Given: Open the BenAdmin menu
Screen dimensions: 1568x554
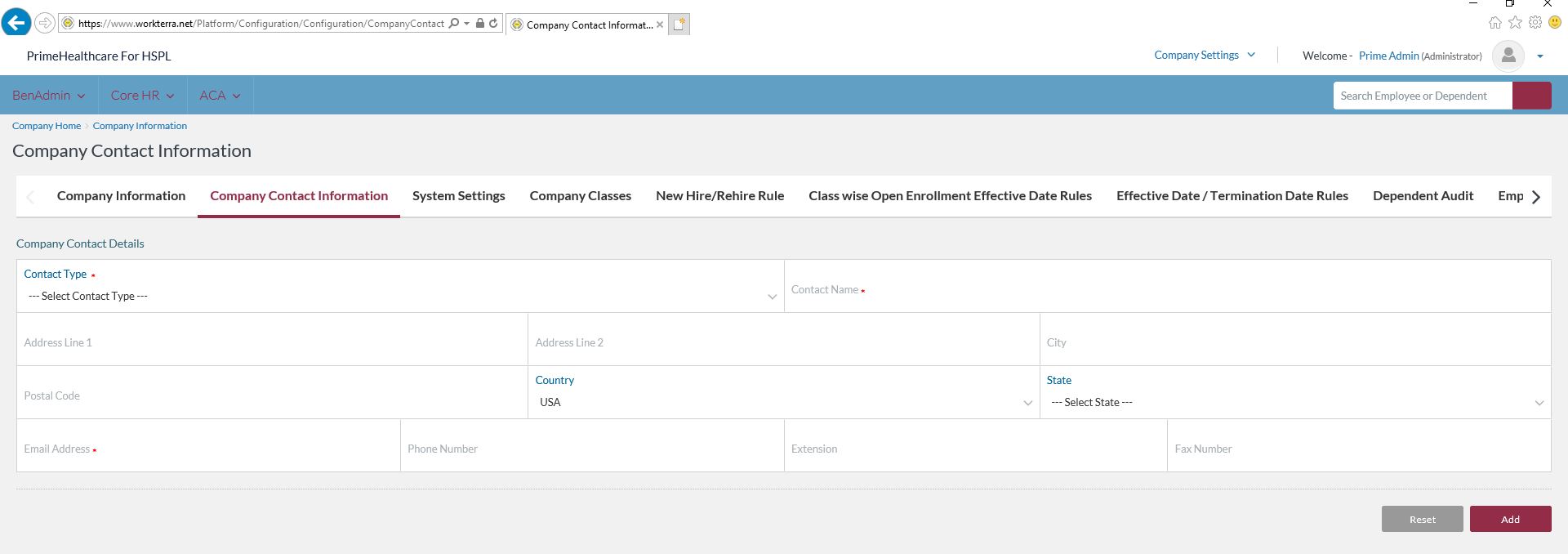Looking at the screenshot, I should point(48,96).
